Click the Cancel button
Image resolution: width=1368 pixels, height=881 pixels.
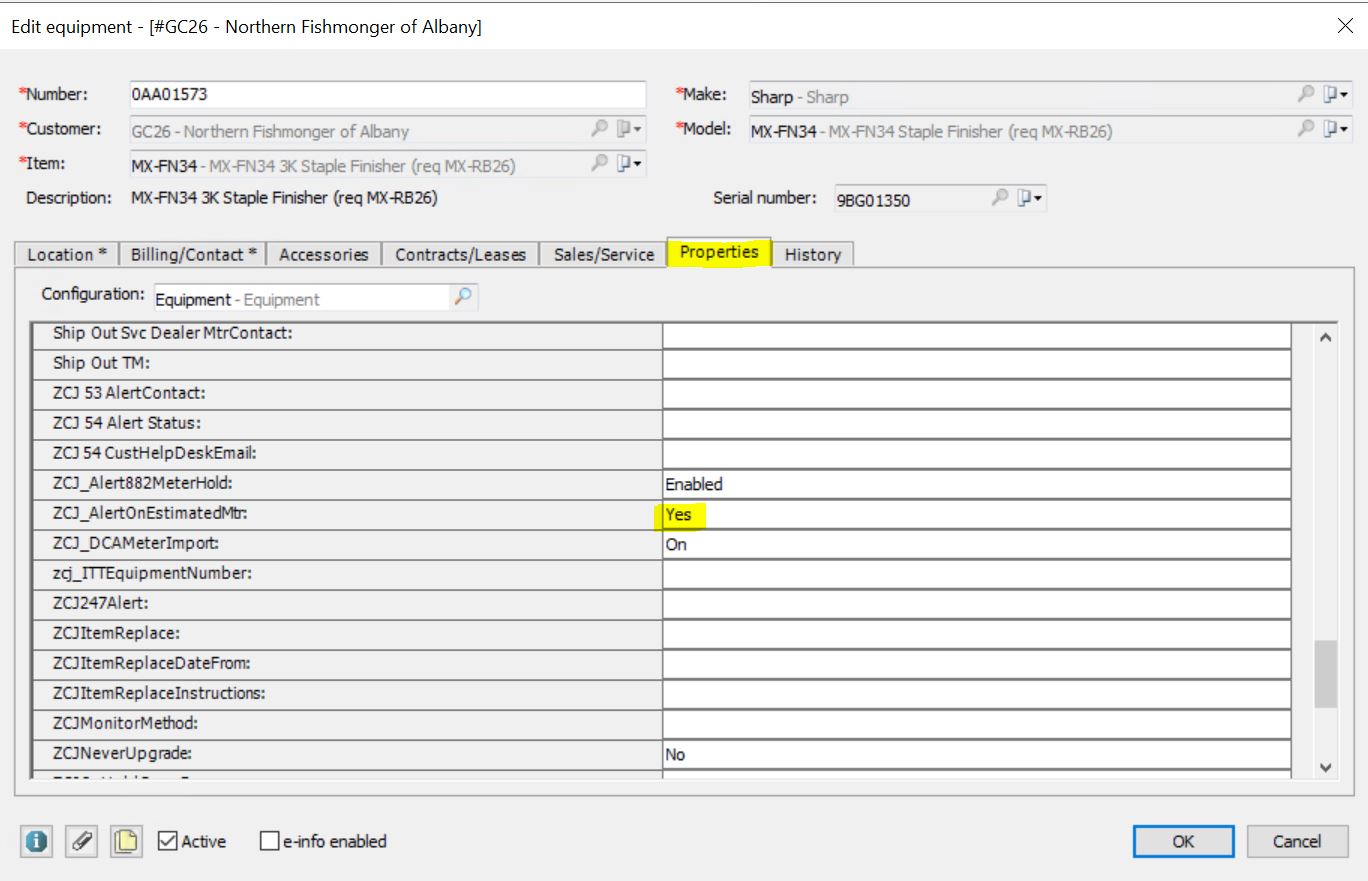(x=1297, y=841)
